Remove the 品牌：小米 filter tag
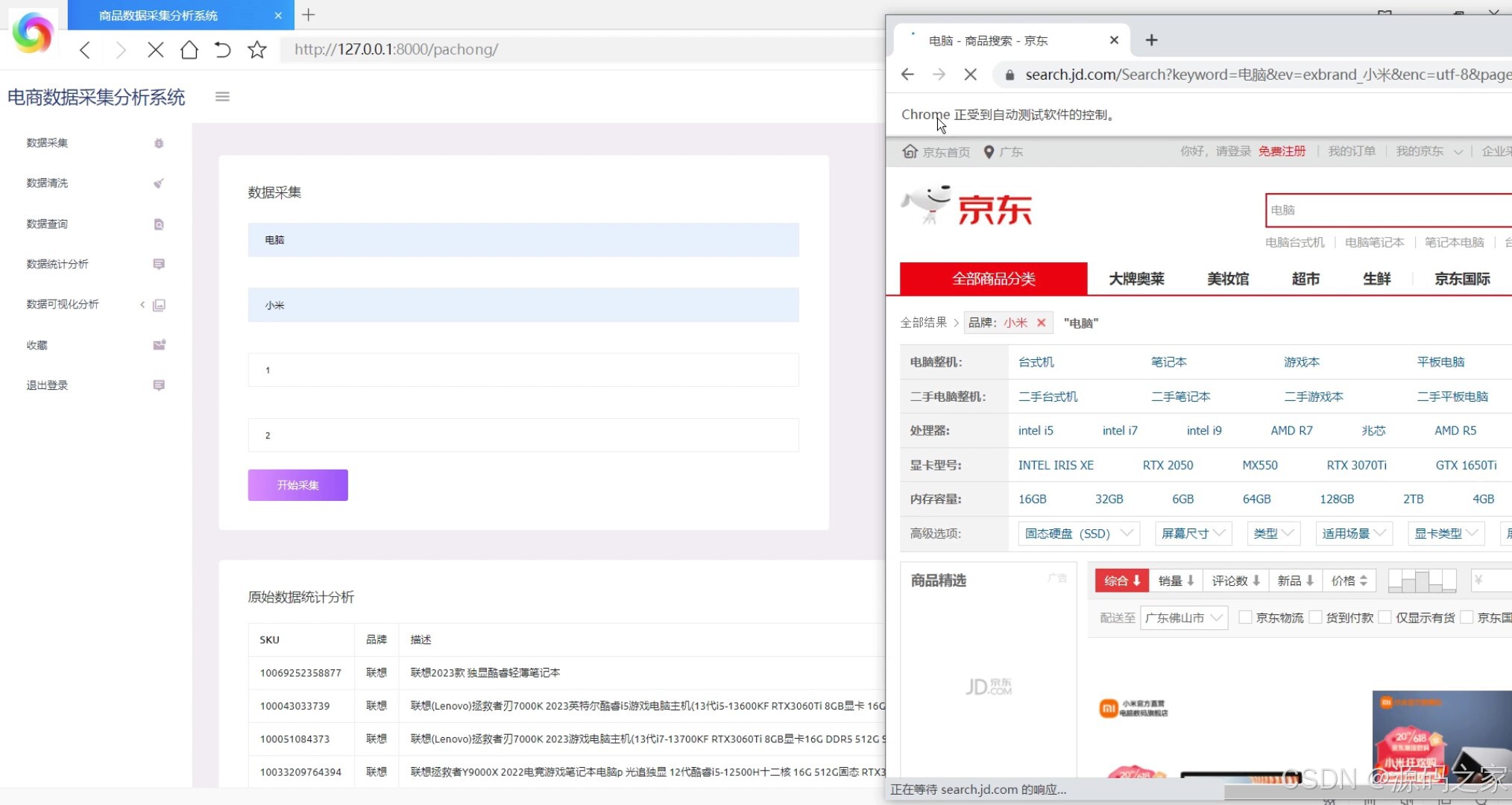 pyautogui.click(x=1042, y=322)
